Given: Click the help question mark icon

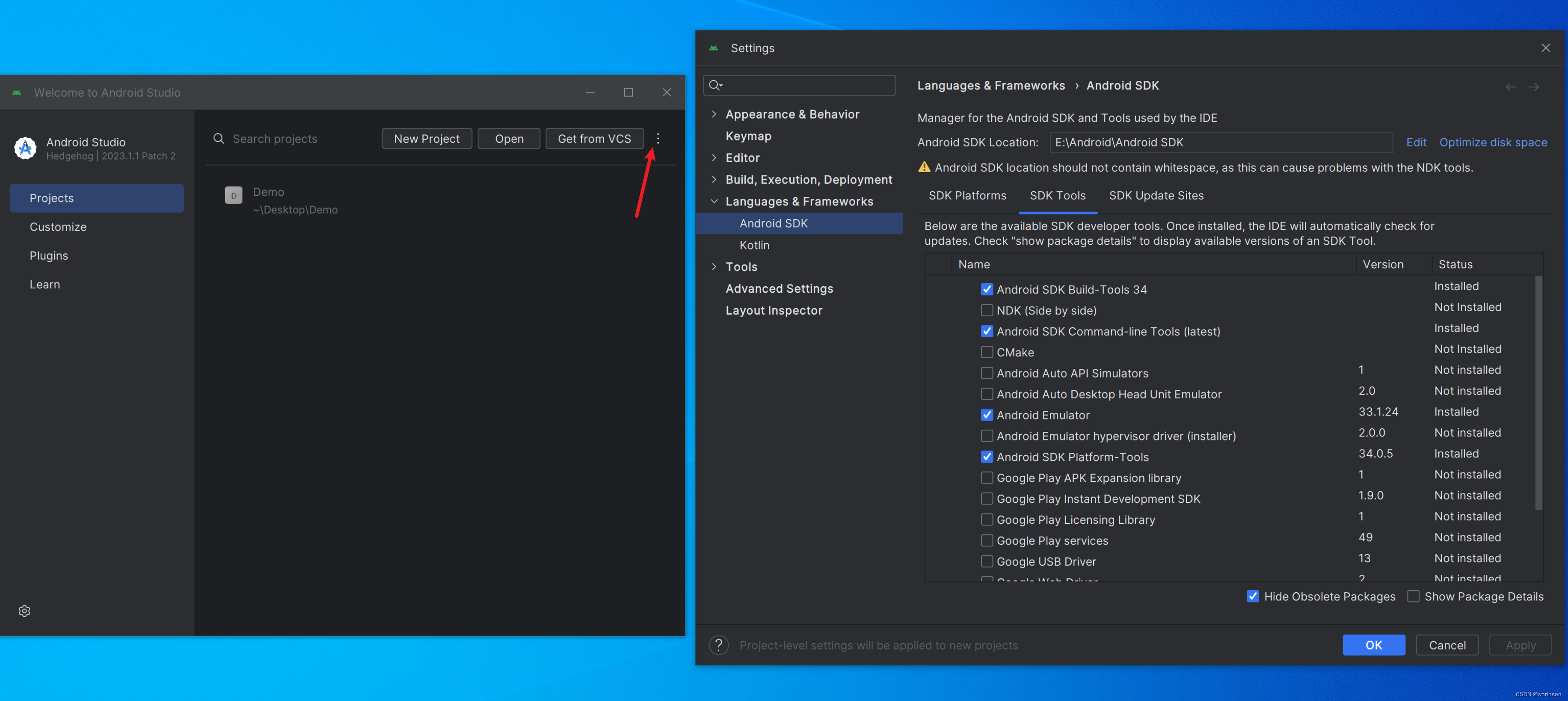Looking at the screenshot, I should [719, 645].
